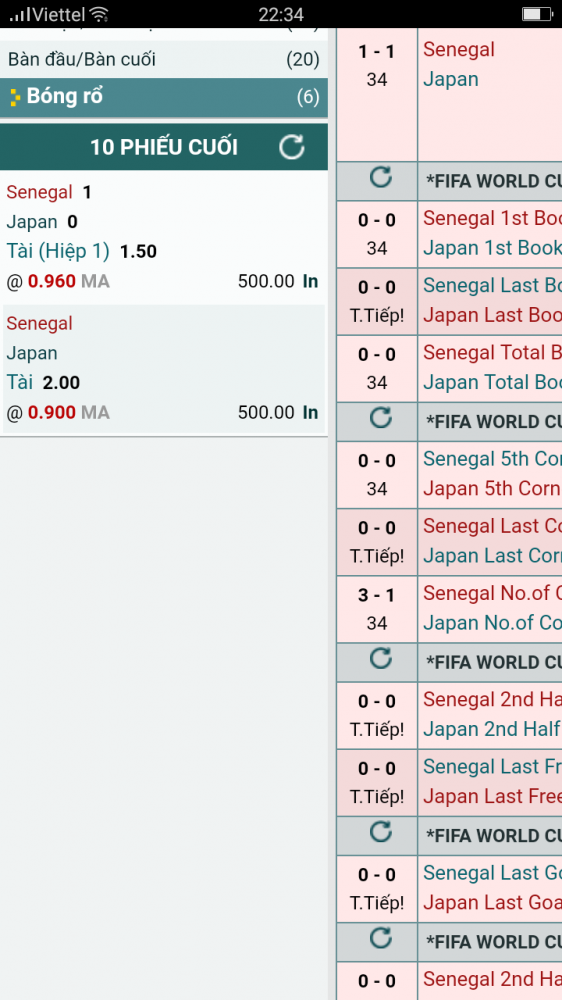The width and height of the screenshot is (562, 1000).
Task: Refresh section above Senegal 5th Corner row
Action: 381,418
